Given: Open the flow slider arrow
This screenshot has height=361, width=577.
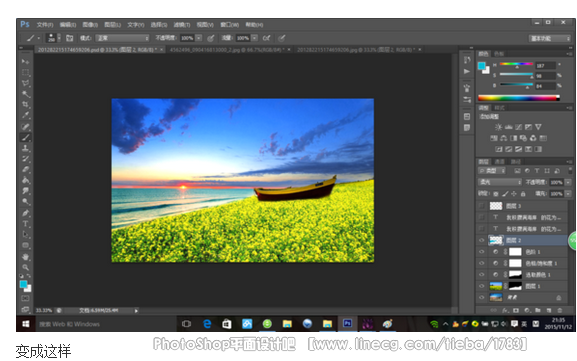Looking at the screenshot, I should click(x=254, y=38).
